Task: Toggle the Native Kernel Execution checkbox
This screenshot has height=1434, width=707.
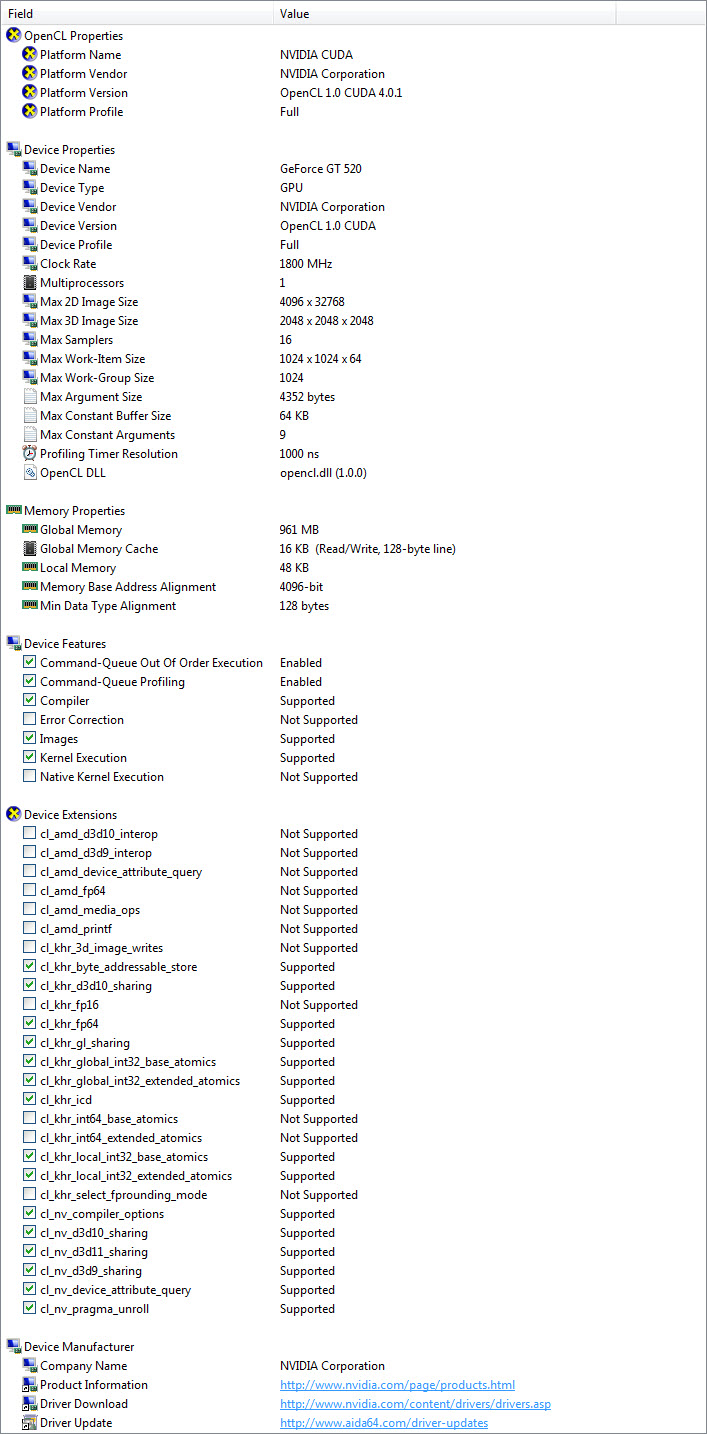Action: (x=30, y=777)
